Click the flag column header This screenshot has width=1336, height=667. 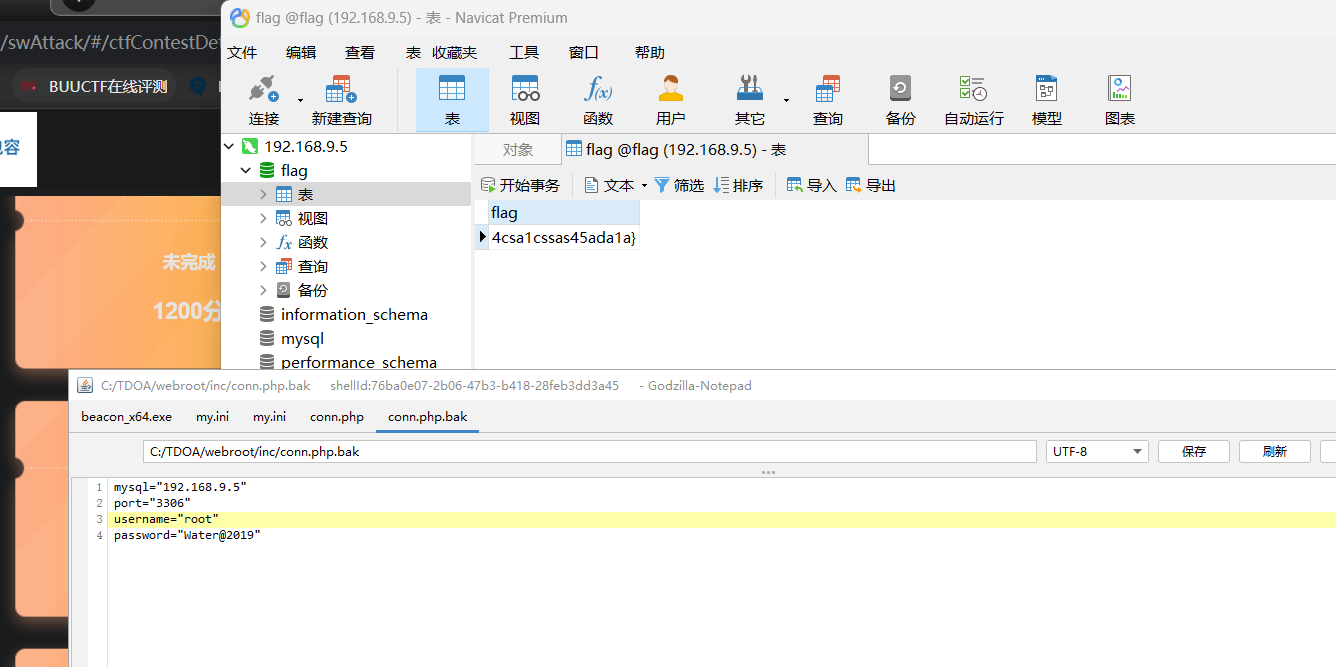(x=564, y=212)
